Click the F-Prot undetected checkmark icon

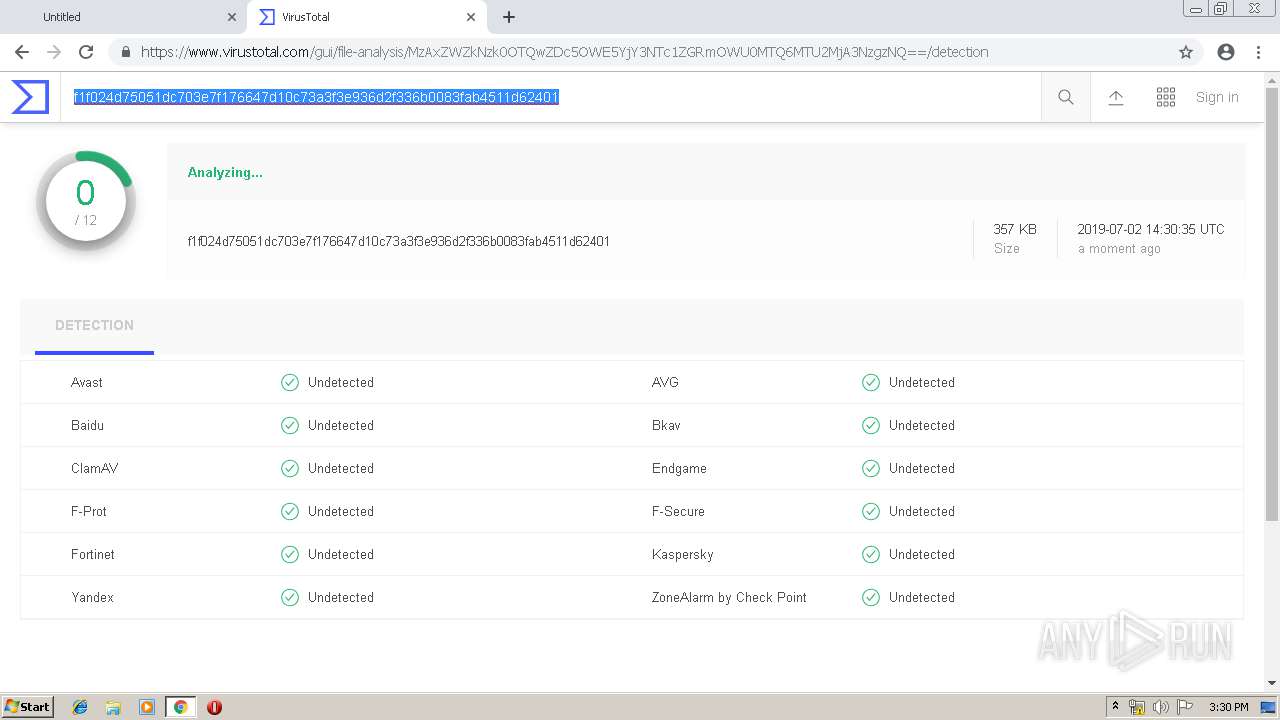290,511
